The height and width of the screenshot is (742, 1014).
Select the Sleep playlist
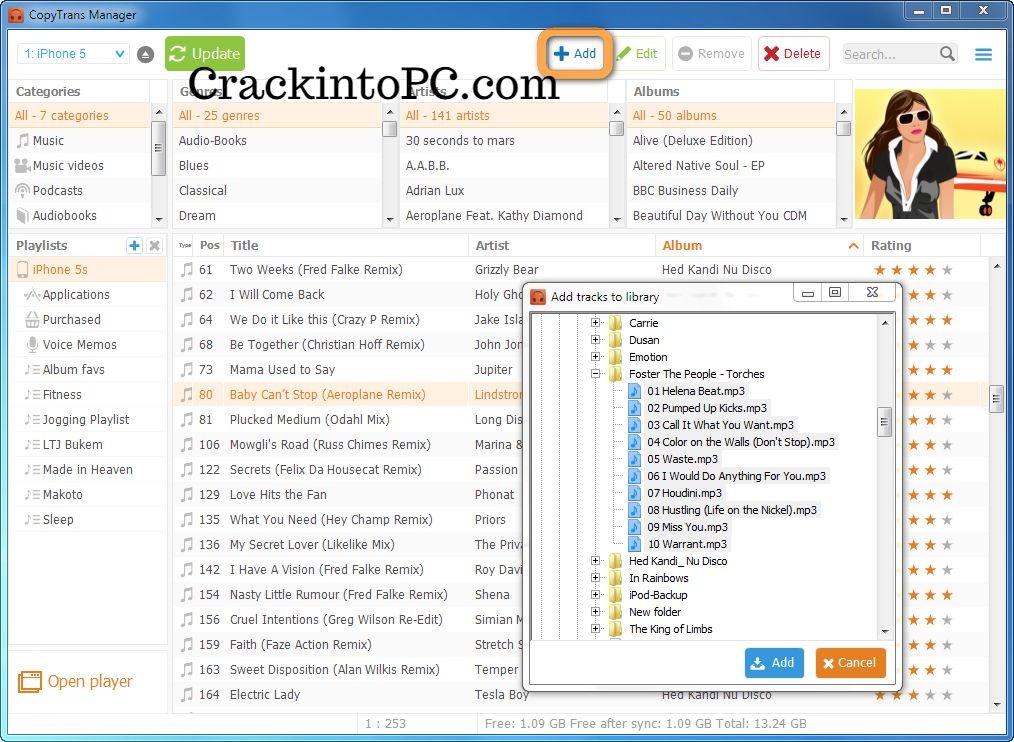(x=88, y=519)
